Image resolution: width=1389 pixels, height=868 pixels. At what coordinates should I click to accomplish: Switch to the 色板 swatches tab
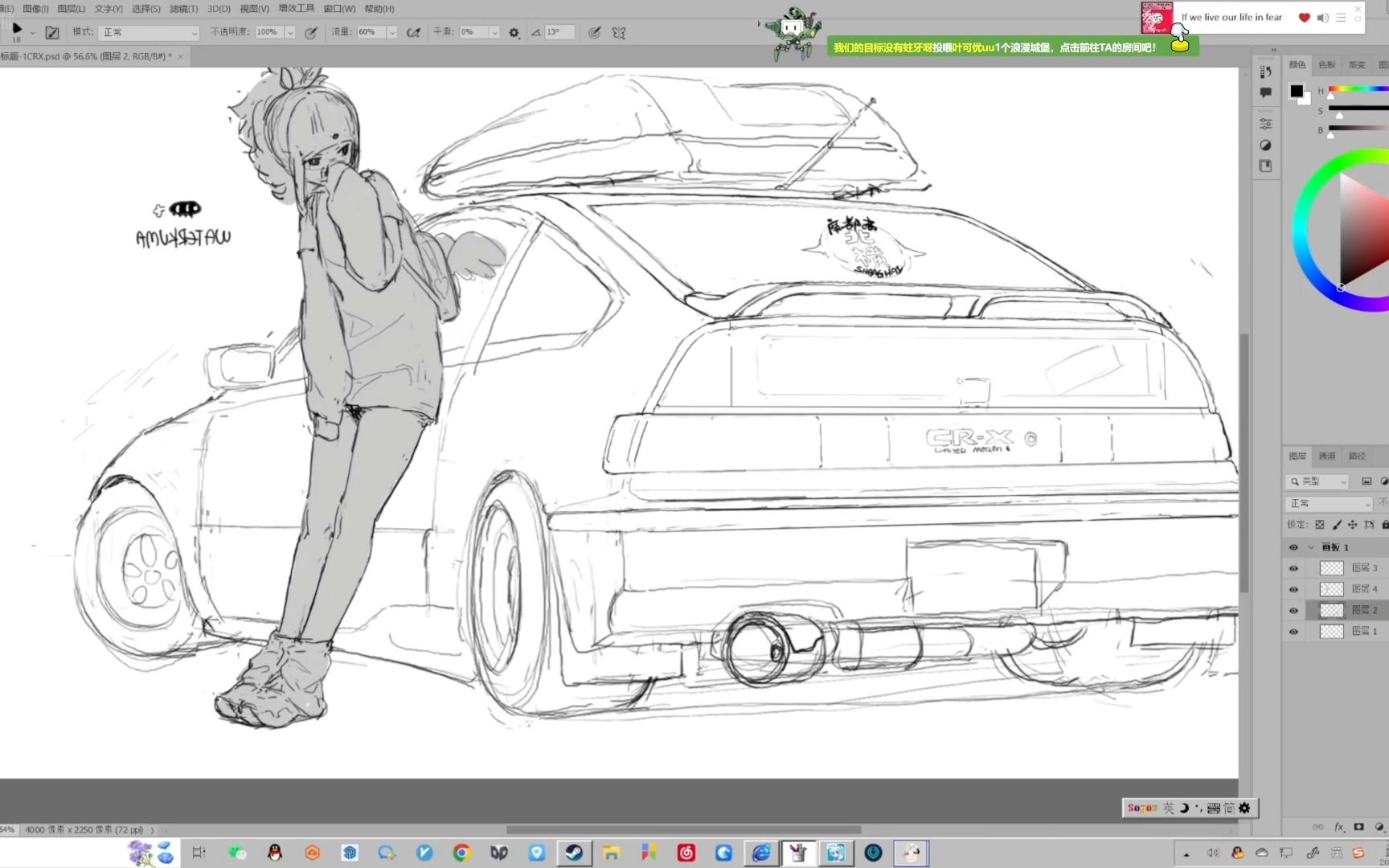pyautogui.click(x=1327, y=65)
